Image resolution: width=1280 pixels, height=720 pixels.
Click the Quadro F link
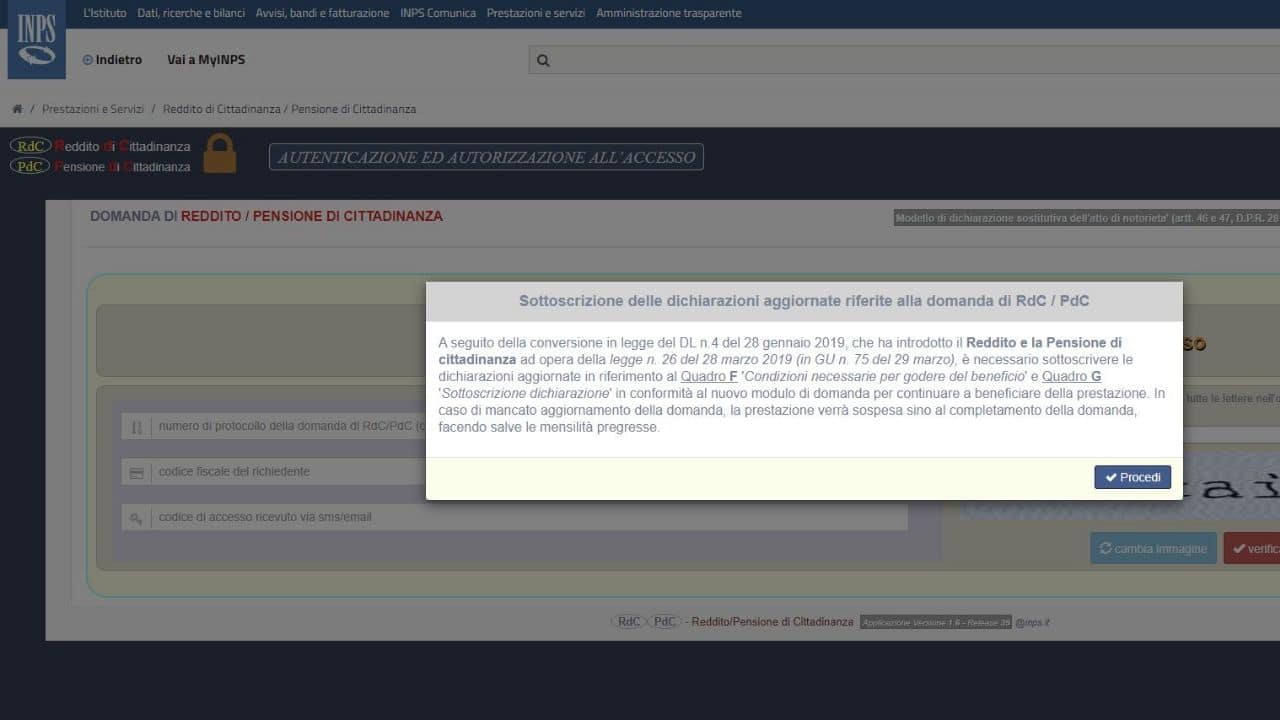tap(709, 376)
